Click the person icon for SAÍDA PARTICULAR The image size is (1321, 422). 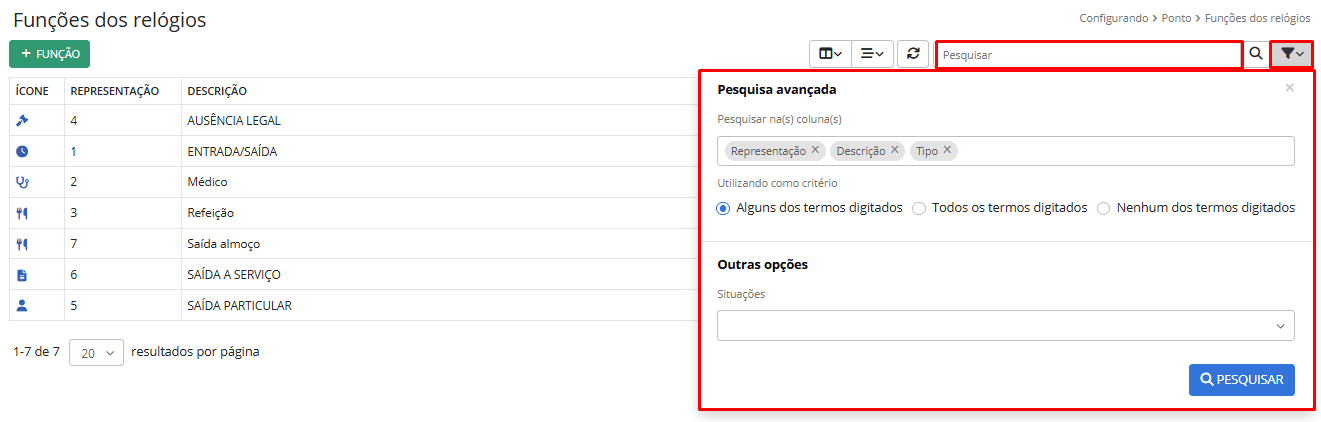[x=23, y=305]
